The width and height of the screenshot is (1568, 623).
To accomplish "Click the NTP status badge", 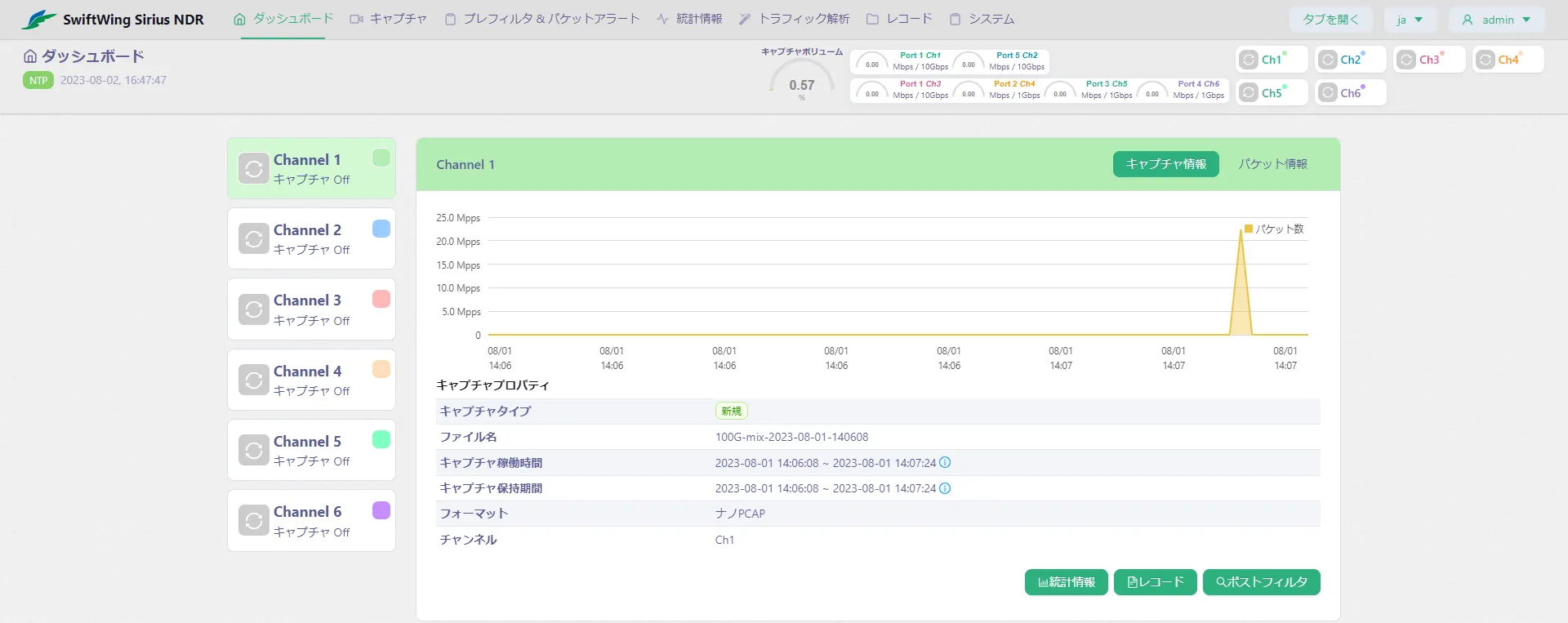I will (38, 80).
